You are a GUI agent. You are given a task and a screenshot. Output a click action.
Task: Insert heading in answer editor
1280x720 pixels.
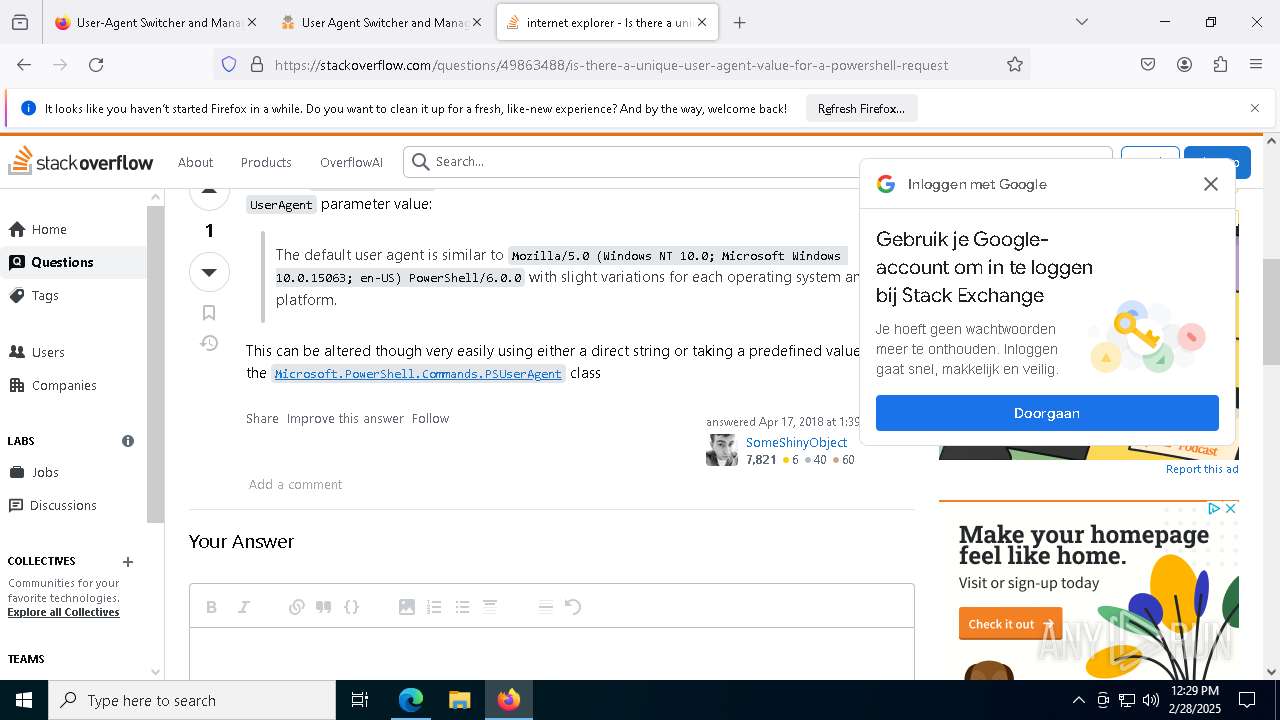pos(490,606)
